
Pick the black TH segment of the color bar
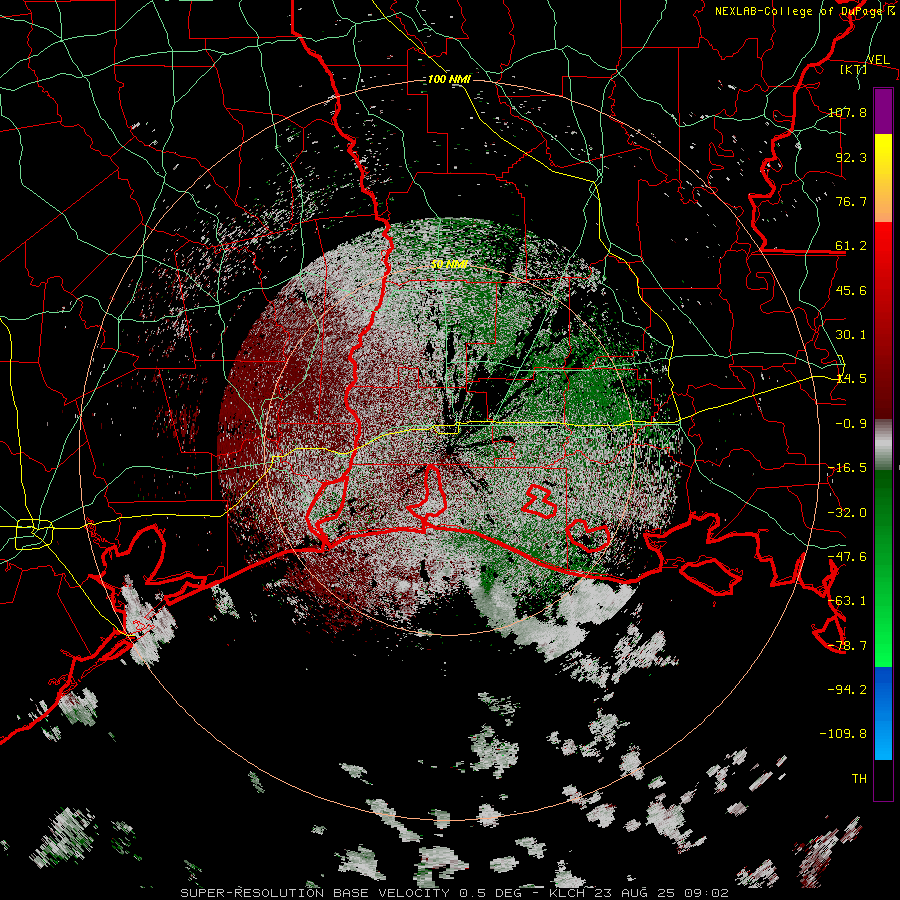883,780
